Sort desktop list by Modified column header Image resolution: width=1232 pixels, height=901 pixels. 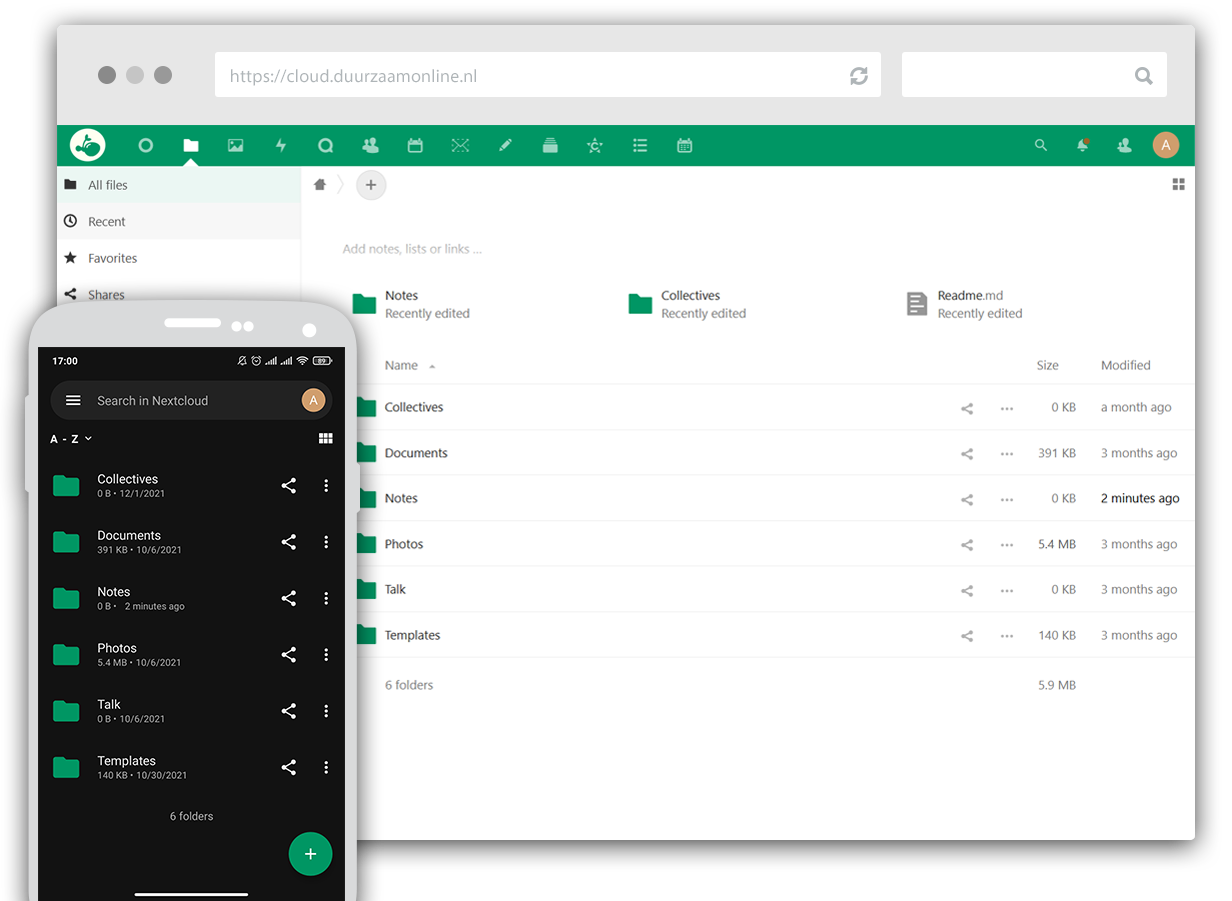pyautogui.click(x=1126, y=366)
